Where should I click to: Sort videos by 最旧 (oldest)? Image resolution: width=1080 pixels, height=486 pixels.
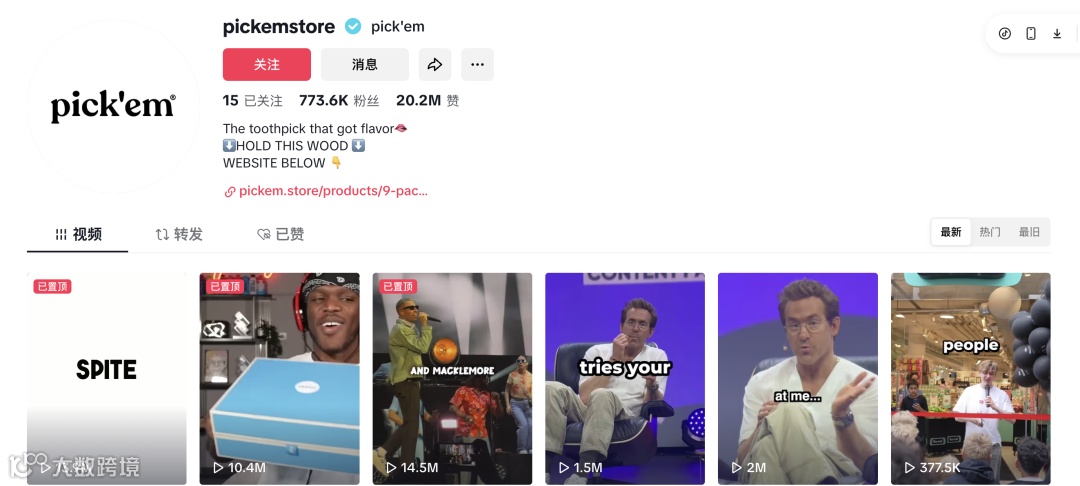click(x=1030, y=233)
